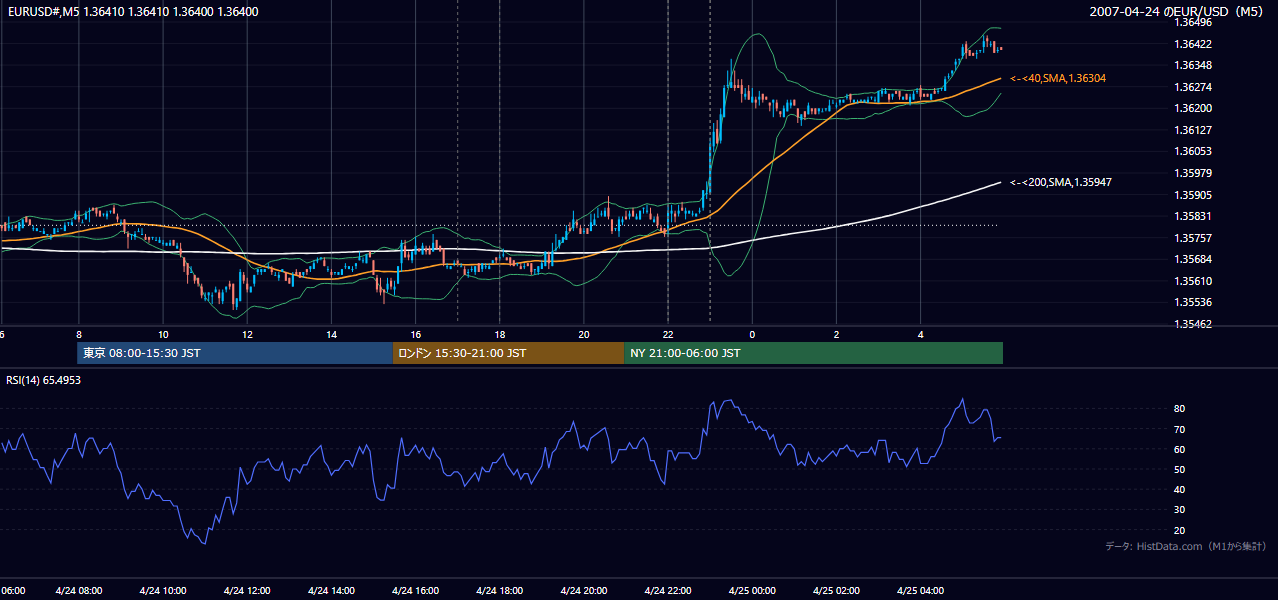Image resolution: width=1278 pixels, height=600 pixels.
Task: Click the 4/24 20:00 time axis label
Action: (583, 591)
